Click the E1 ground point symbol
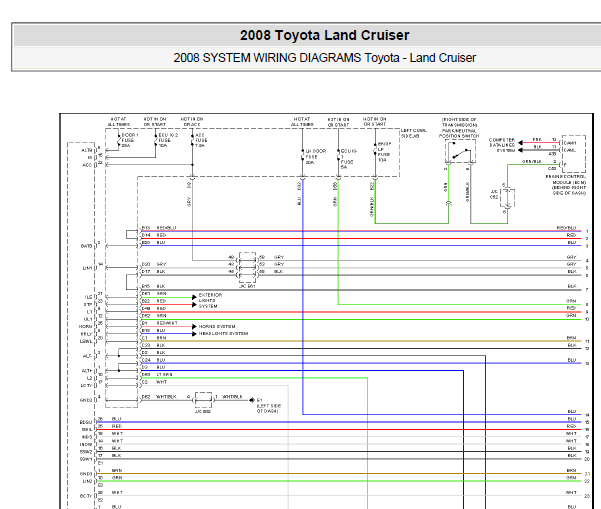Image resolution: width=601 pixels, height=509 pixels. 252,400
